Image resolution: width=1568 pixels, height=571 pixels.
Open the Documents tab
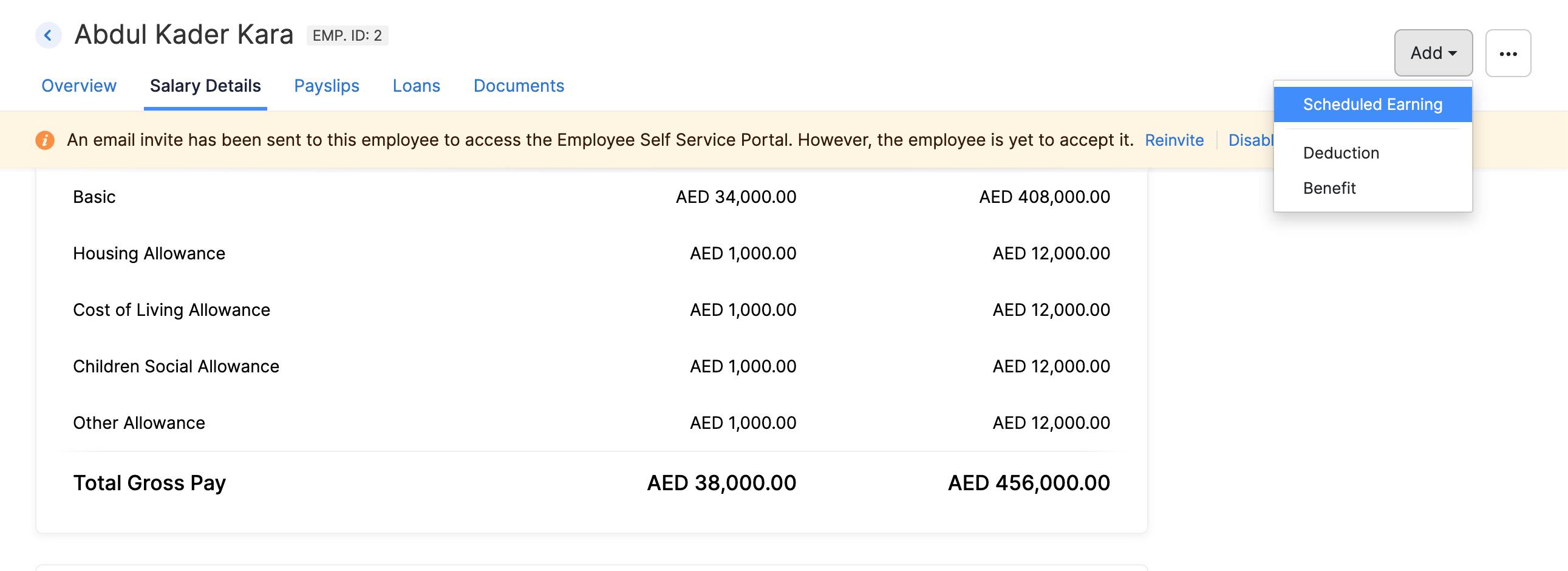(518, 86)
